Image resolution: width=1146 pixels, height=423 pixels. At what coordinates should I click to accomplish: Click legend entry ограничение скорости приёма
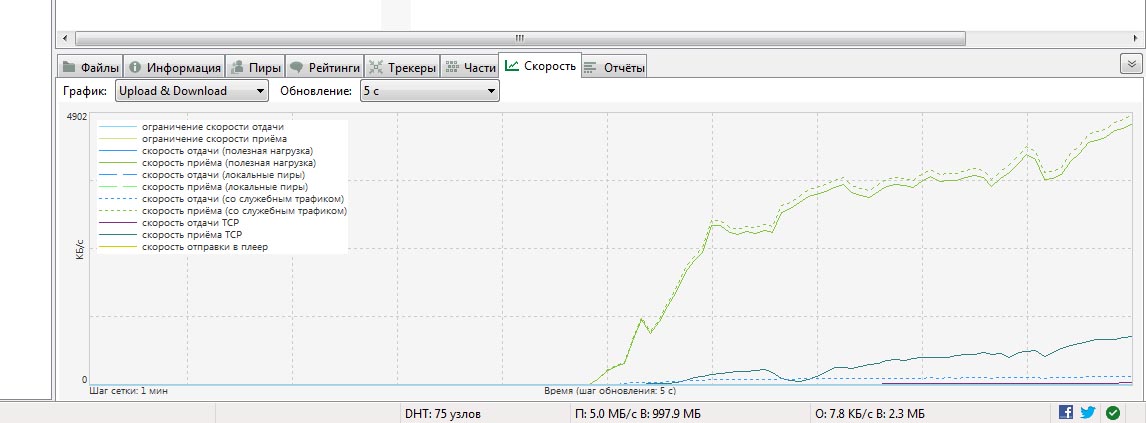(x=214, y=139)
